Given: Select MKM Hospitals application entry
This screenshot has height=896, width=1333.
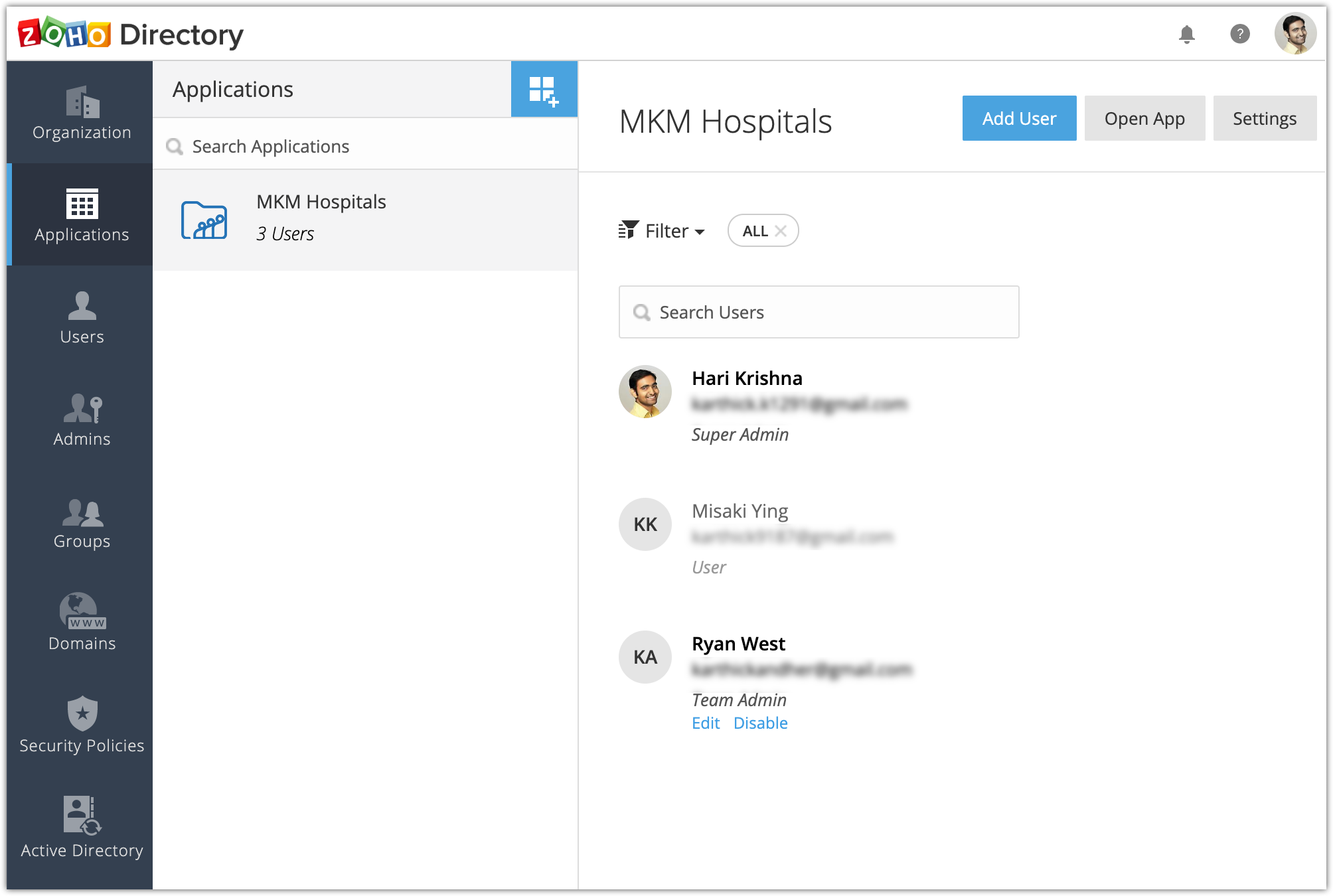Looking at the screenshot, I should tap(365, 219).
